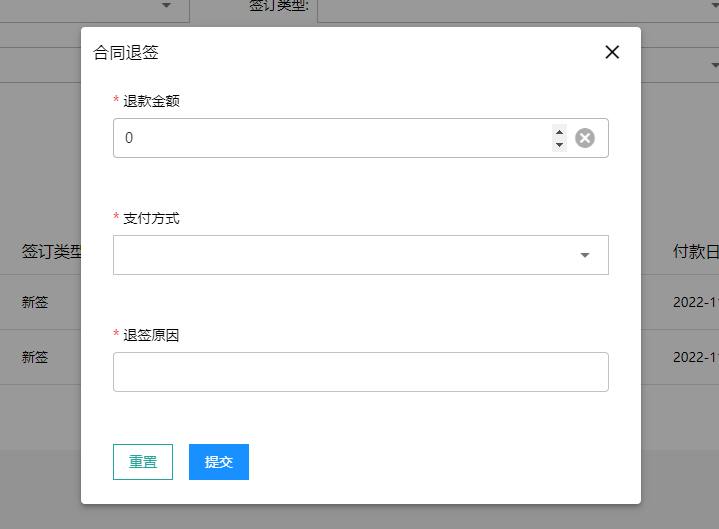
Task: Submit the form with 提交 button
Action: (x=219, y=462)
